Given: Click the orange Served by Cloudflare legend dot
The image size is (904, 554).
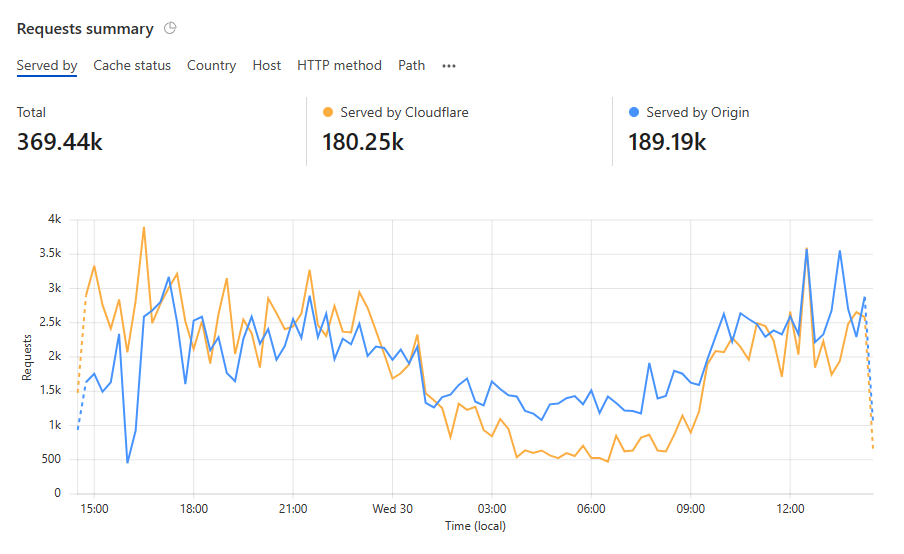Looking at the screenshot, I should 327,113.
